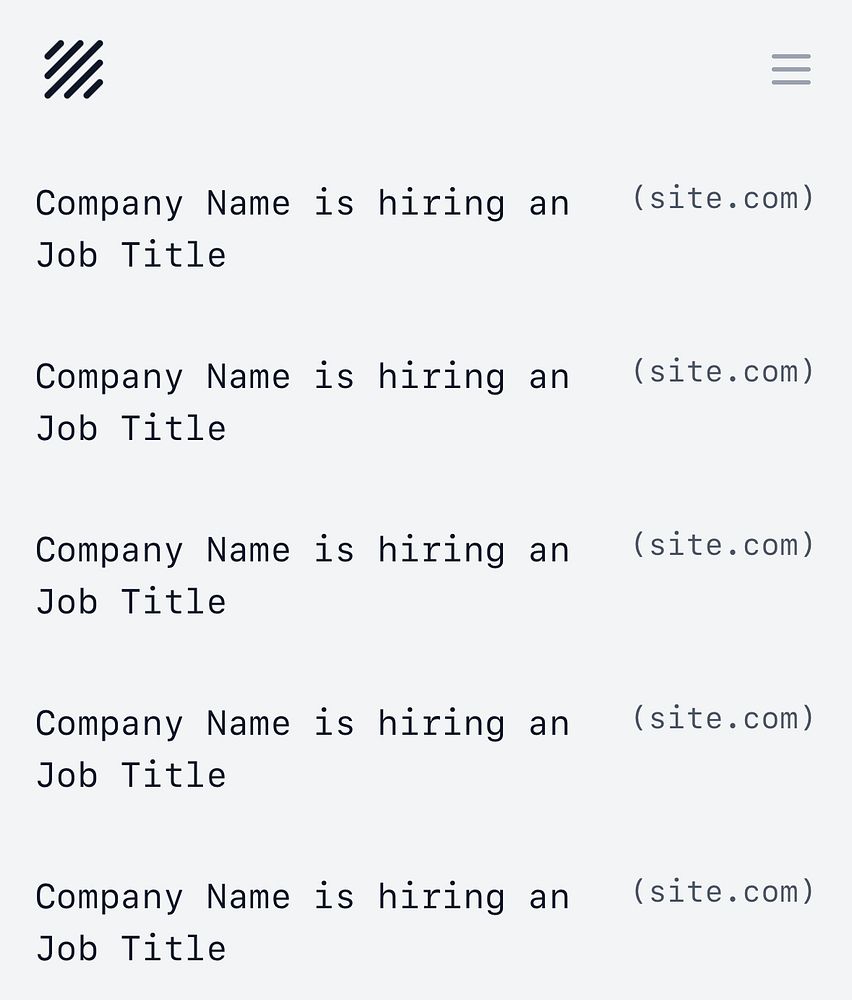This screenshot has height=1000, width=852.
Task: Open the fifth Company Name hiring listing
Action: click(302, 923)
